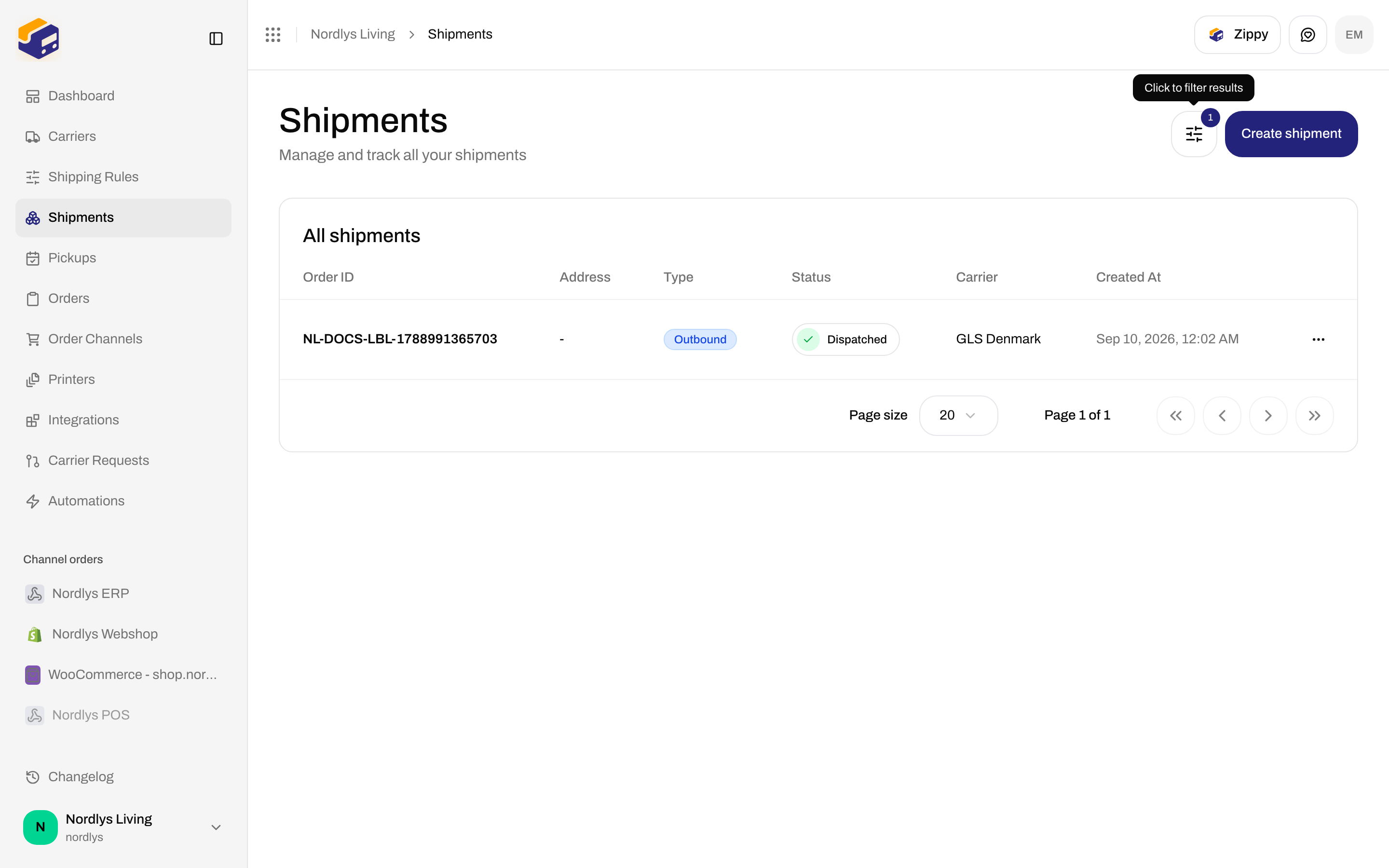Click the Outbound type badge
The image size is (1389, 868).
700,339
